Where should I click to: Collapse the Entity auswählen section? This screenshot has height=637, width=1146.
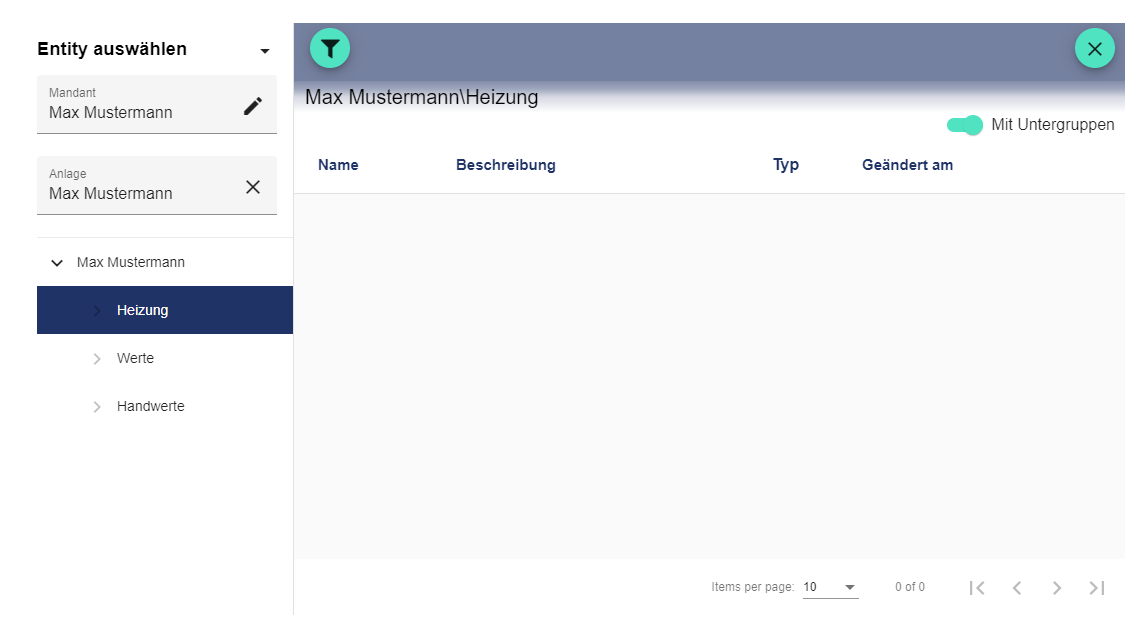(x=264, y=50)
